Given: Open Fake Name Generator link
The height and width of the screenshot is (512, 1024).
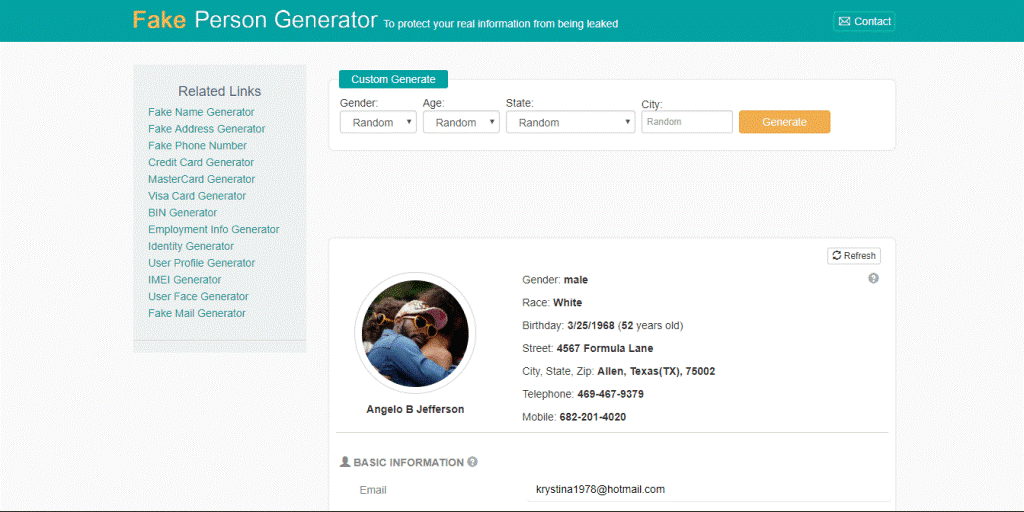Looking at the screenshot, I should pyautogui.click(x=201, y=112).
